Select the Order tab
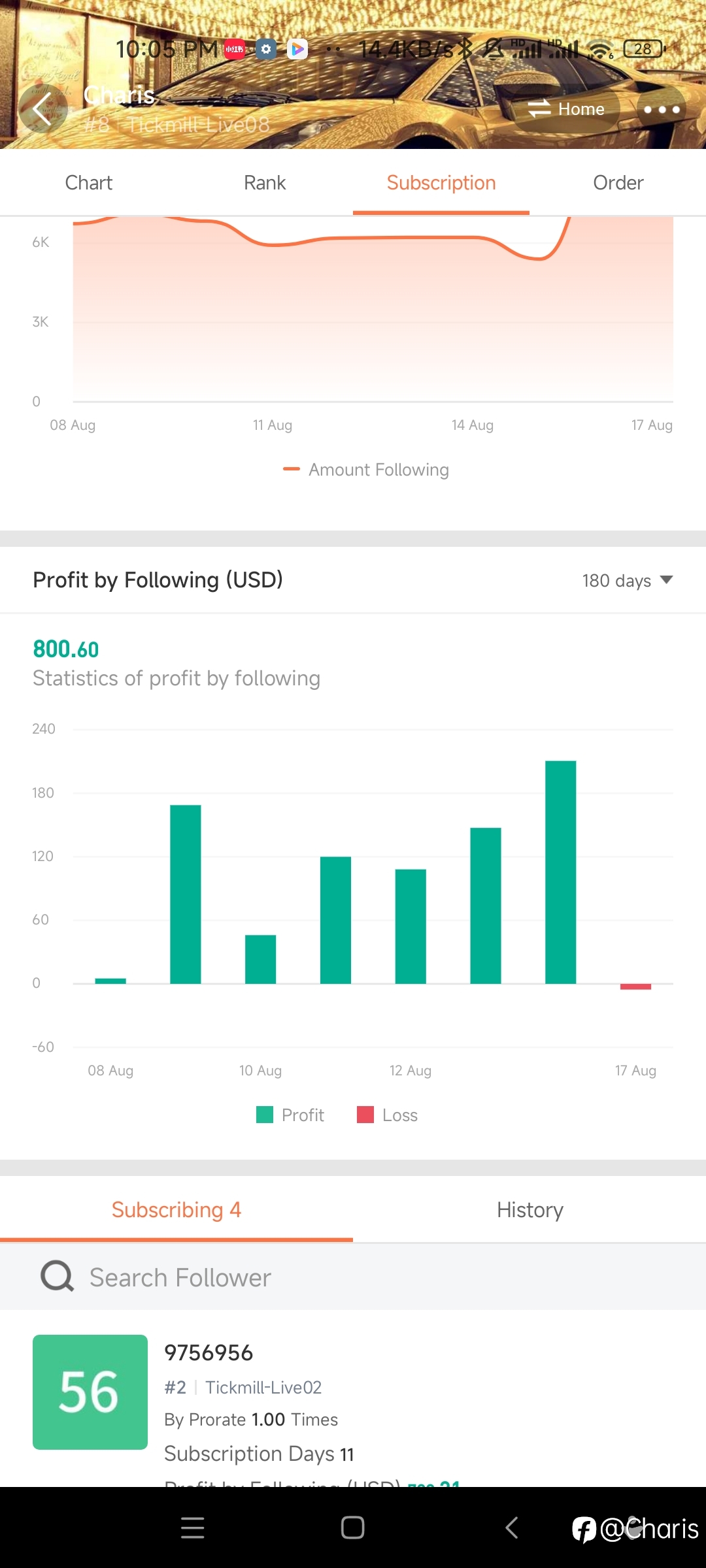 [x=618, y=183]
